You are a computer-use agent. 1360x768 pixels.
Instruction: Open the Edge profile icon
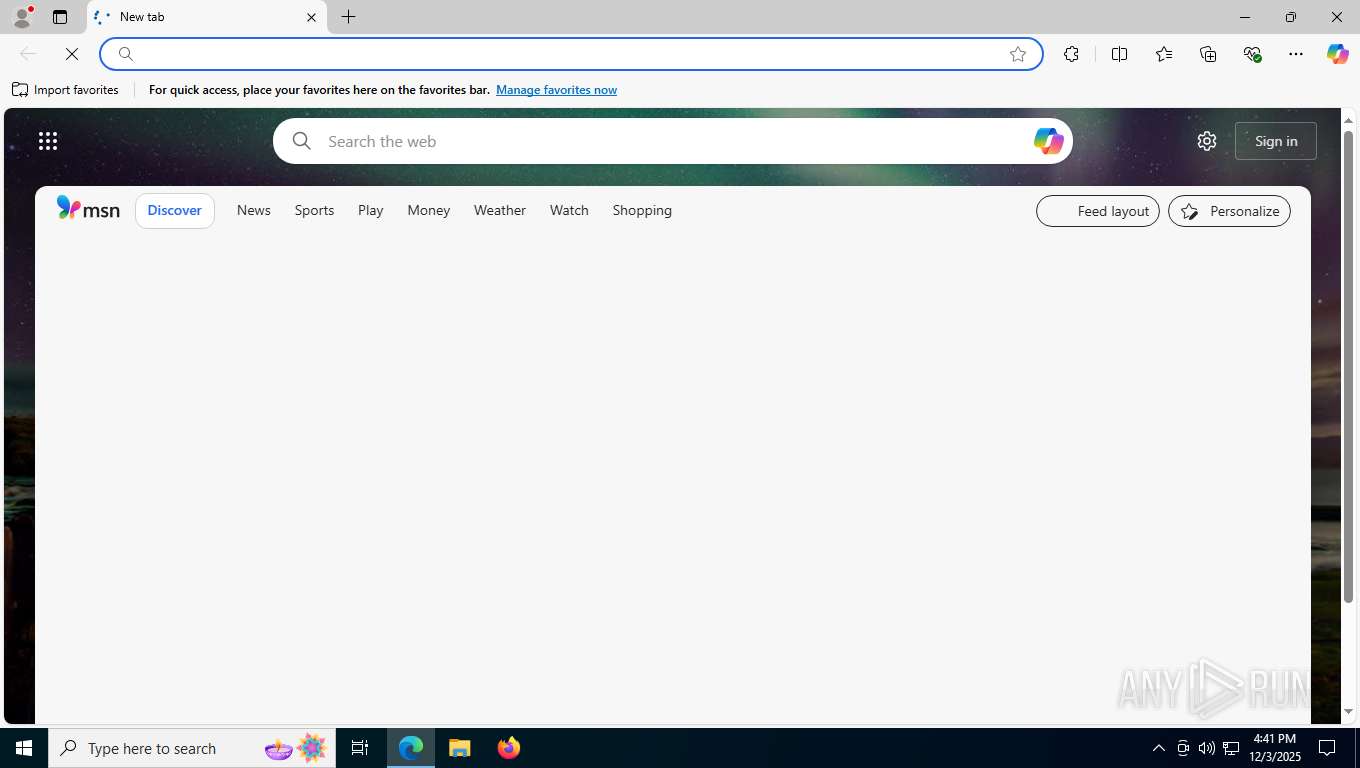21,17
